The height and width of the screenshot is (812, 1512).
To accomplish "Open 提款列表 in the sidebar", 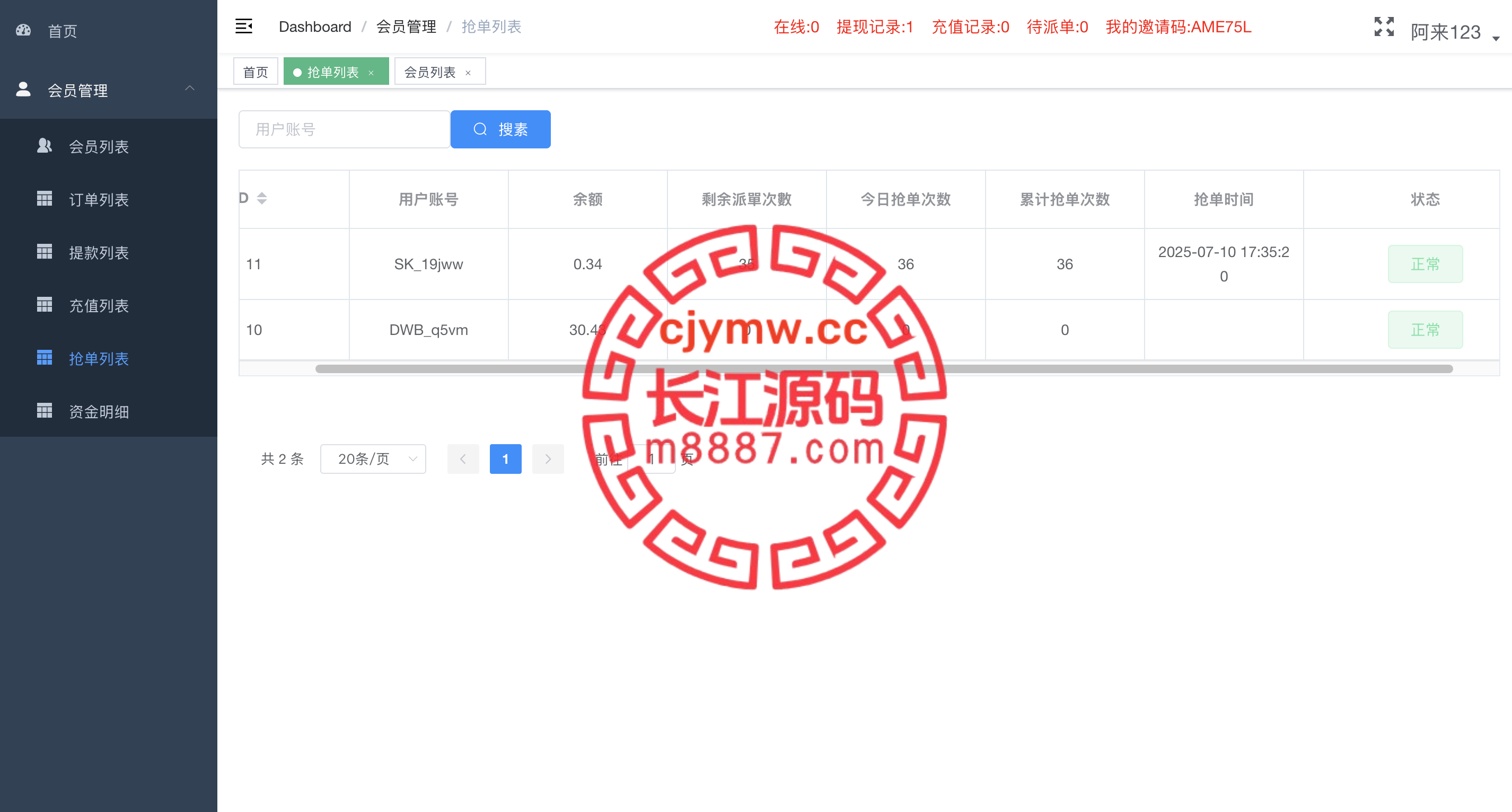I will point(109,252).
